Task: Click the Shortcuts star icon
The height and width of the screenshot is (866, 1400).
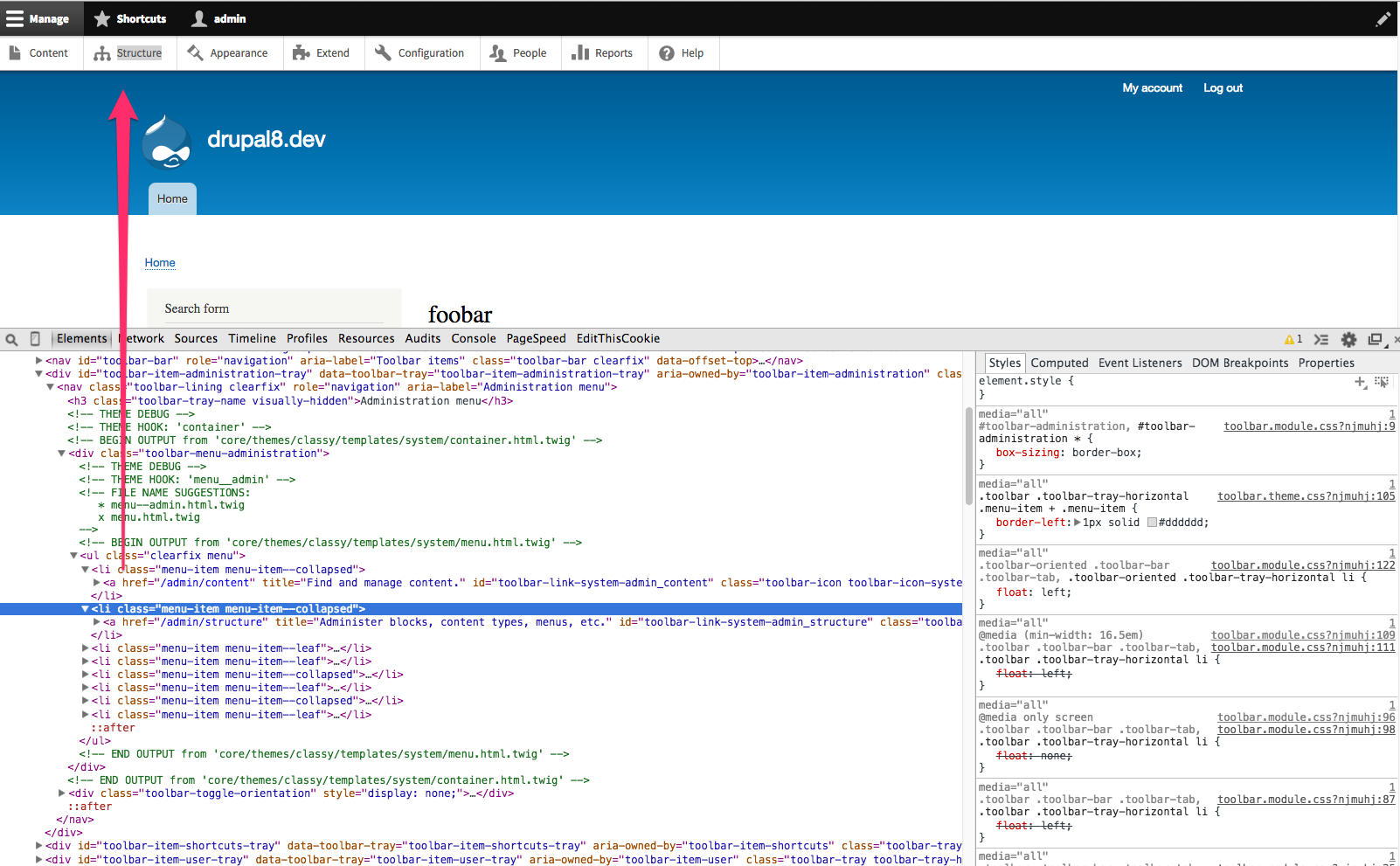Action: 103,18
